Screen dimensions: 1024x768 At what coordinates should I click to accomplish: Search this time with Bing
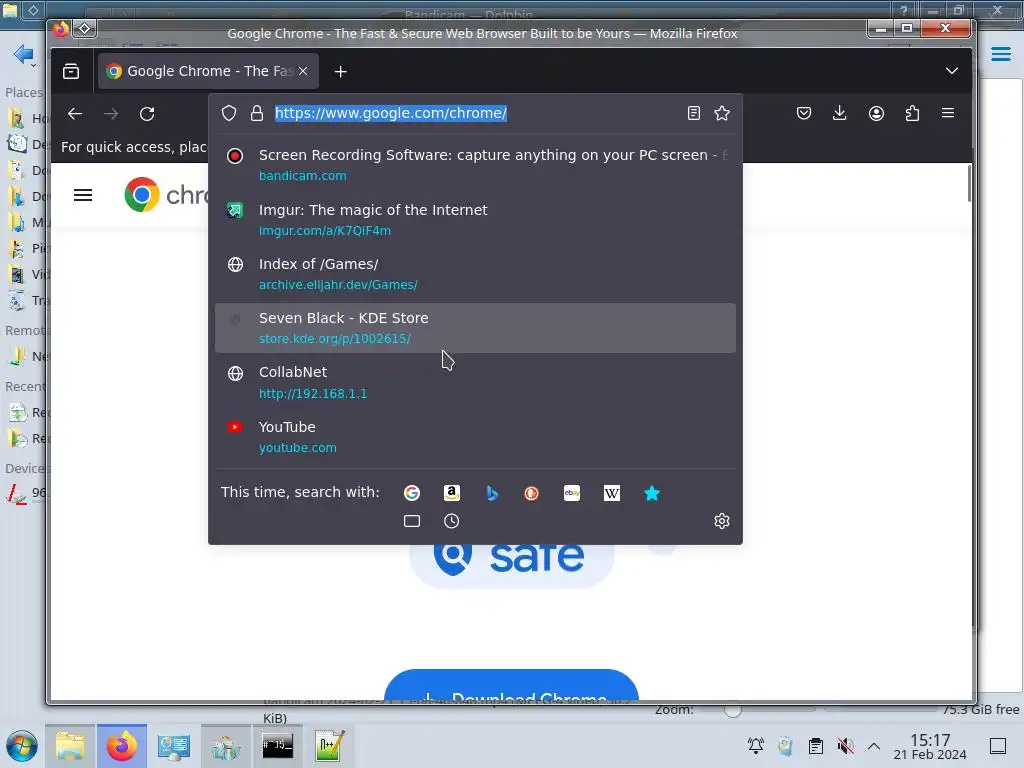[492, 493]
